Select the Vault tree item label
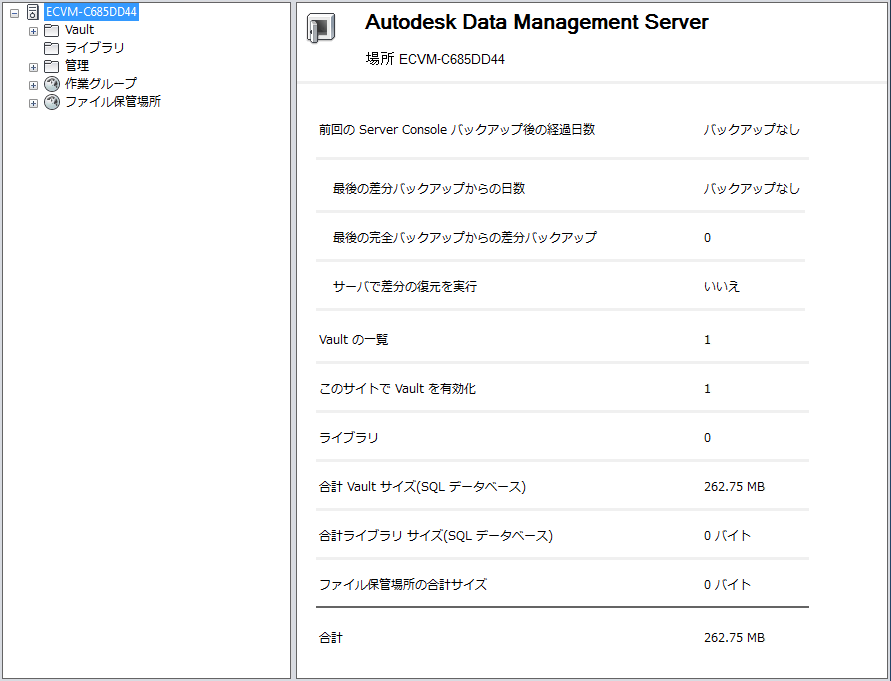This screenshot has height=681, width=891. [79, 30]
